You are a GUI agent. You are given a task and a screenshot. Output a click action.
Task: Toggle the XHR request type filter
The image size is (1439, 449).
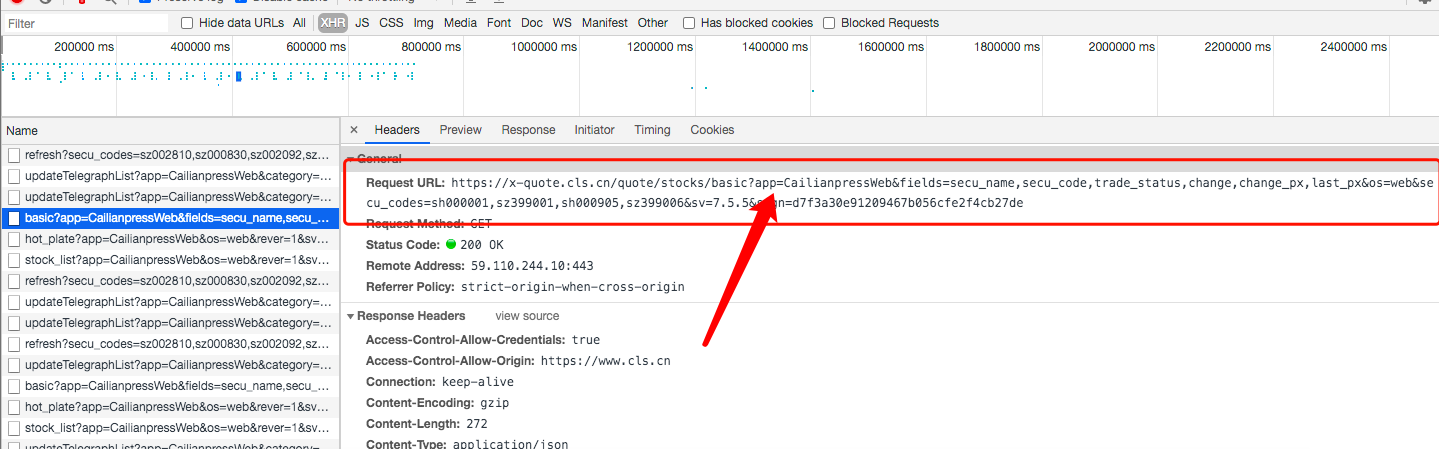(x=333, y=23)
